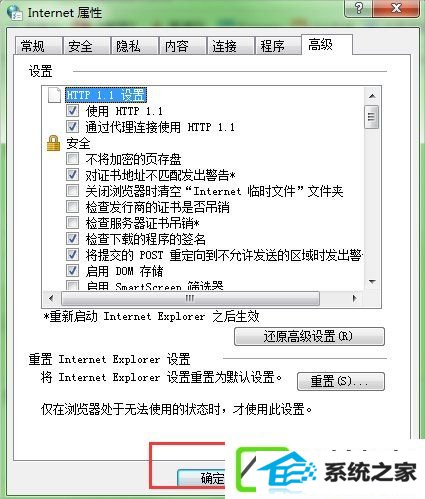Uncheck 使用 HTTP 1.1 checkbox
This screenshot has height=499, width=425.
coord(72,111)
